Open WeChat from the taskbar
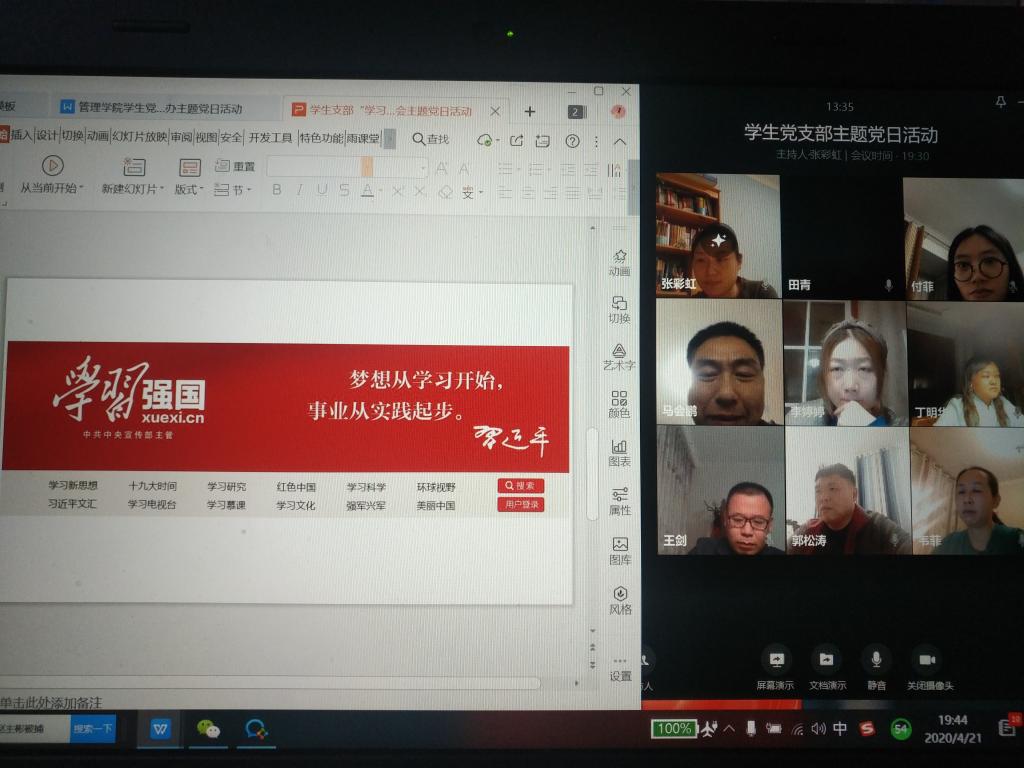The image size is (1024, 768). (208, 729)
